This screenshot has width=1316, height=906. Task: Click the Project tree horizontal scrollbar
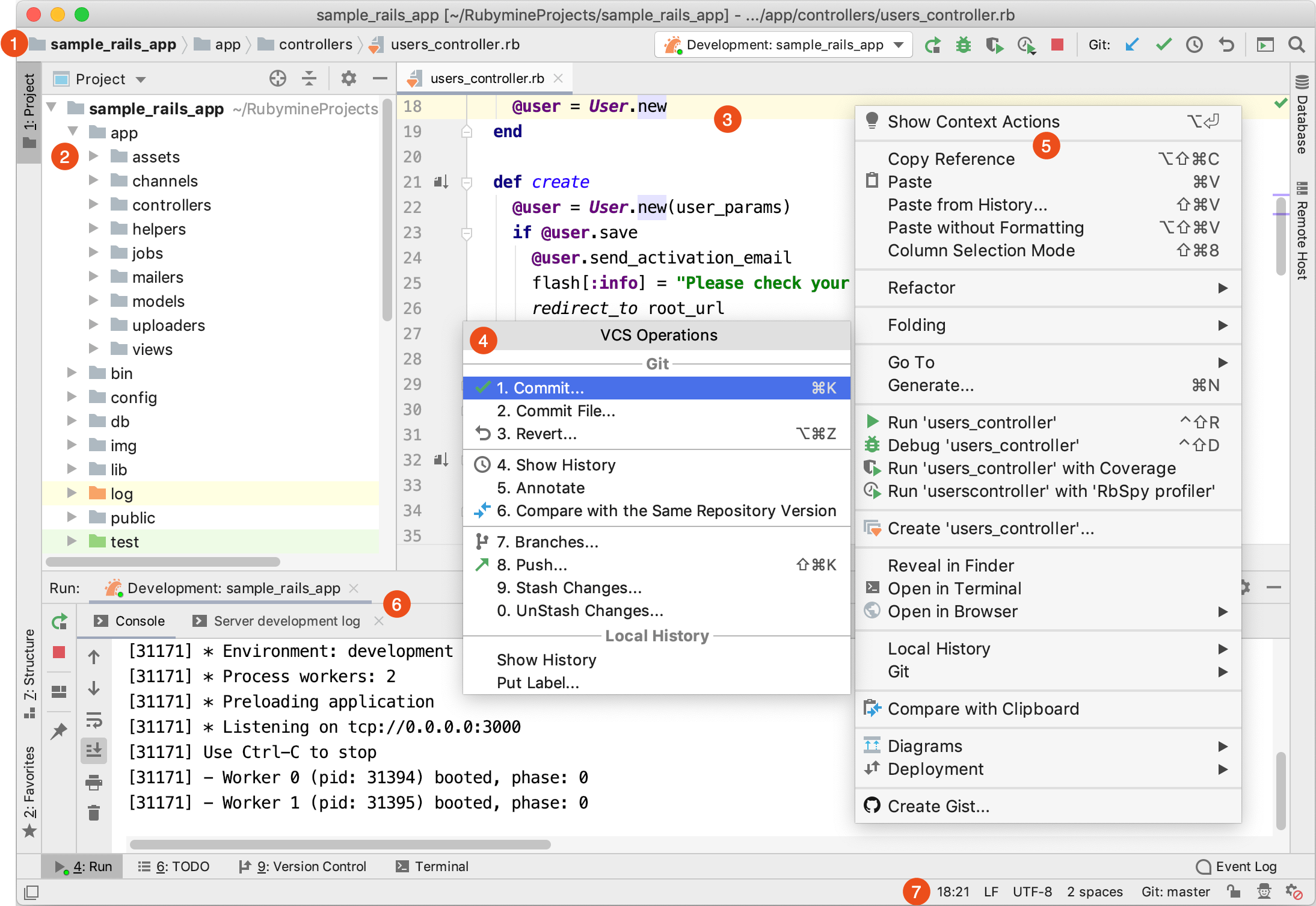coord(164,561)
